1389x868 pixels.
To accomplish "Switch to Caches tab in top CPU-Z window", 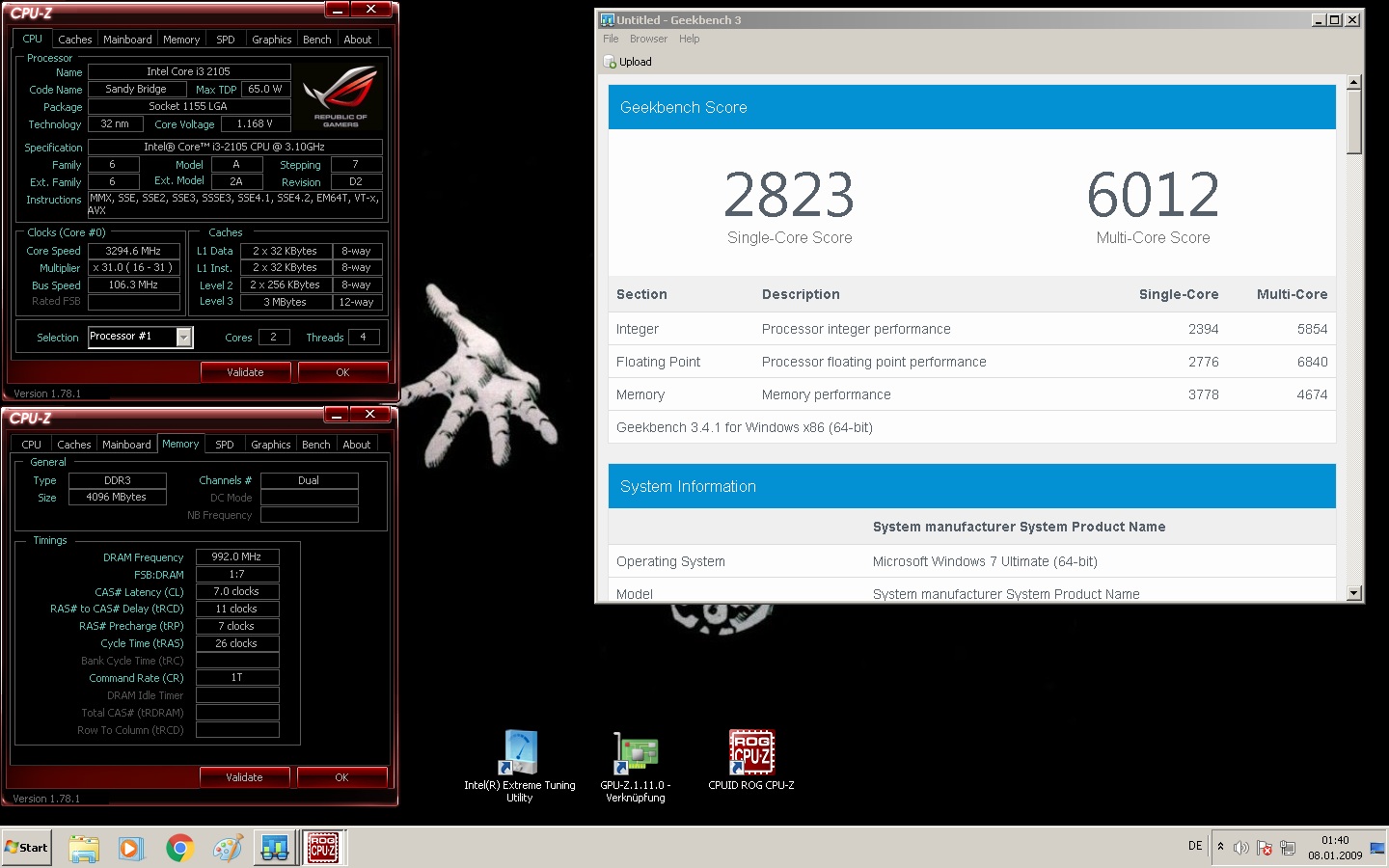I will click(x=74, y=40).
